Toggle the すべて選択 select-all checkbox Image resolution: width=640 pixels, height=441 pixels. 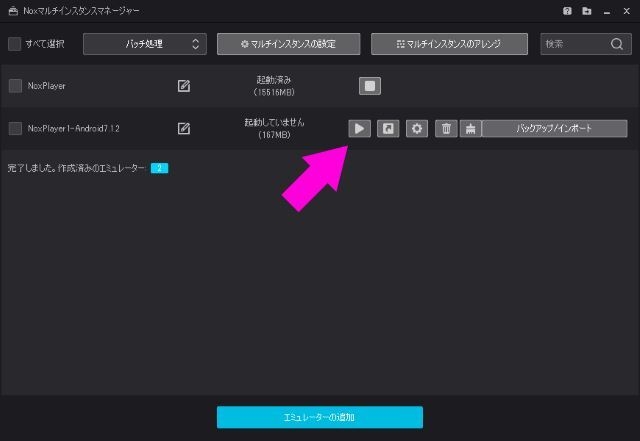pos(14,44)
